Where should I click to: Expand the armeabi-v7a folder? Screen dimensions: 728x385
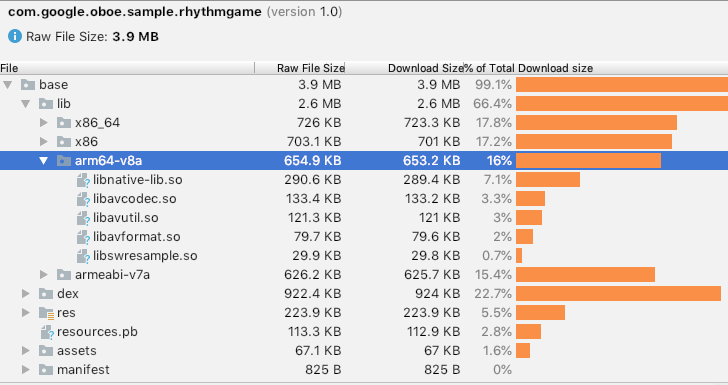[x=44, y=275]
